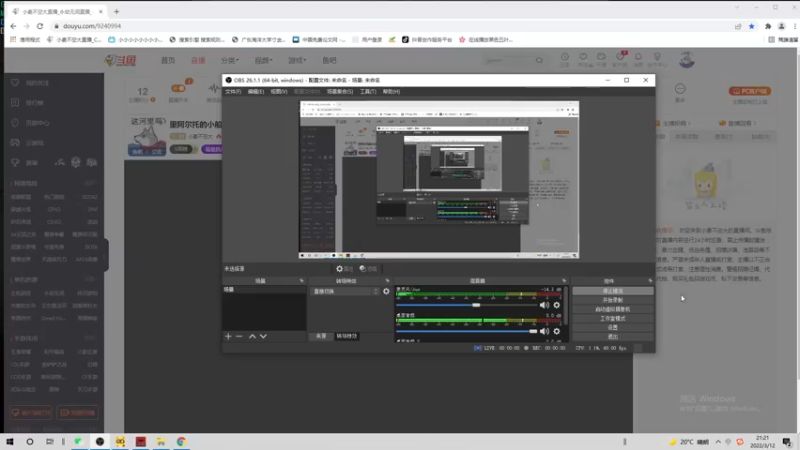The height and width of the screenshot is (450, 800).
Task: Expand the 直播回看 link on right panel
Action: 738,123
